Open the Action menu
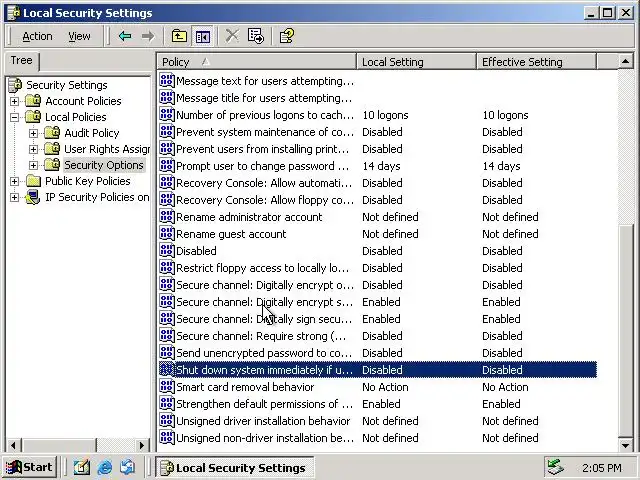 [37, 36]
